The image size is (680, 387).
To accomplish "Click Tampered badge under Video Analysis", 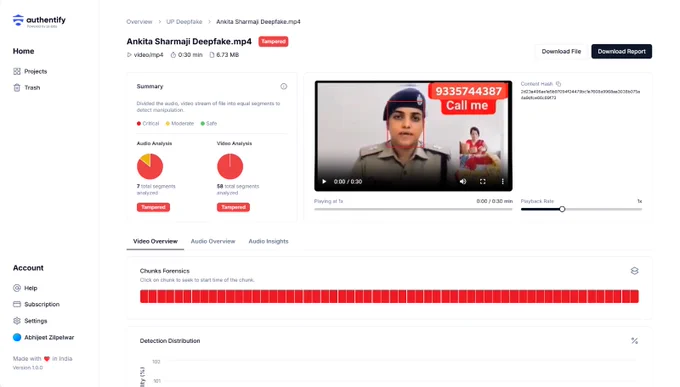I will click(x=233, y=207).
